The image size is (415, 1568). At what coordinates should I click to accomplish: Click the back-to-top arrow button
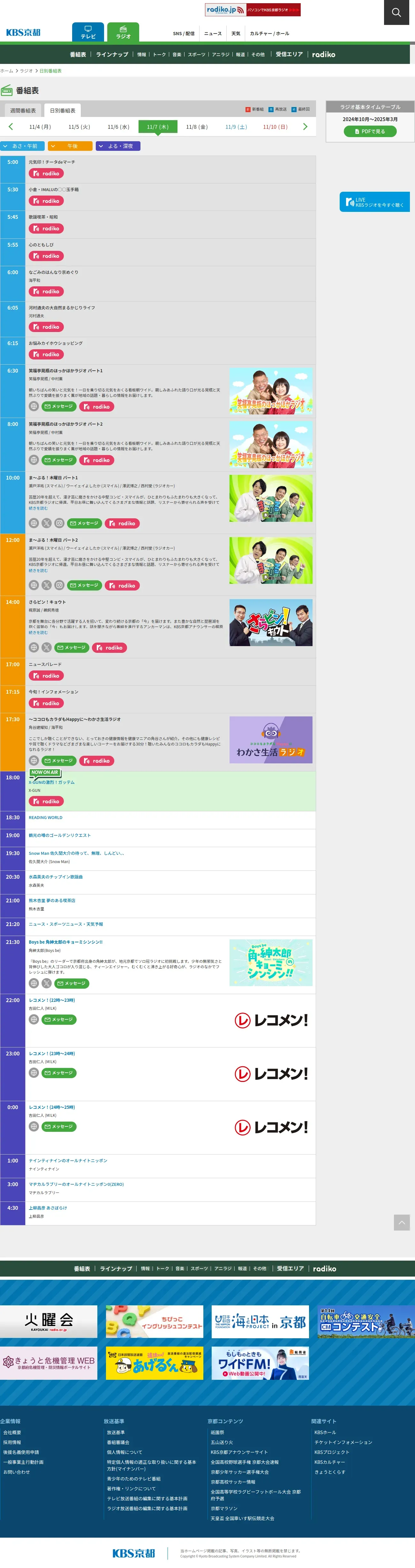coord(402,1222)
